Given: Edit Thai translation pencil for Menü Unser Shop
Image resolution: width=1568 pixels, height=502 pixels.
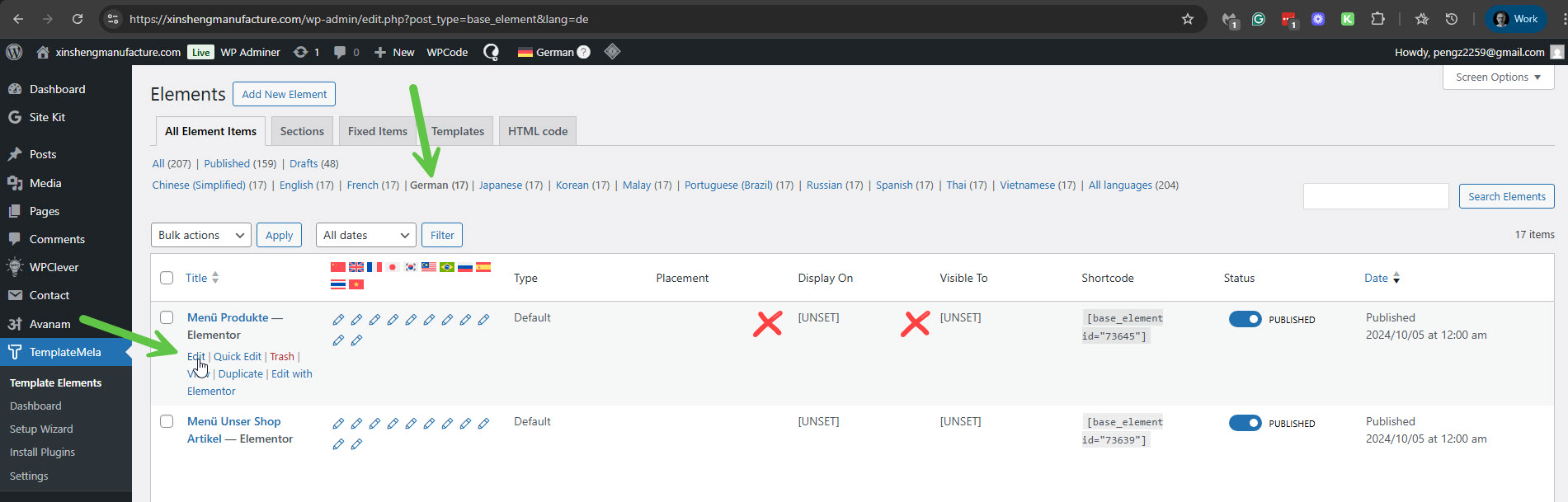Looking at the screenshot, I should click(338, 444).
